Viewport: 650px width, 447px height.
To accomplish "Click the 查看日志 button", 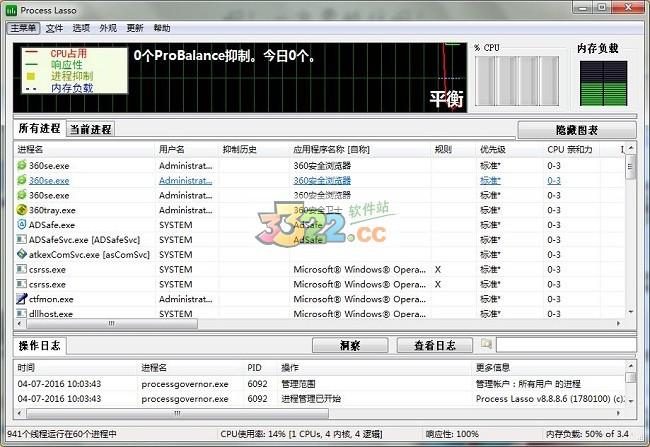I will click(x=434, y=345).
